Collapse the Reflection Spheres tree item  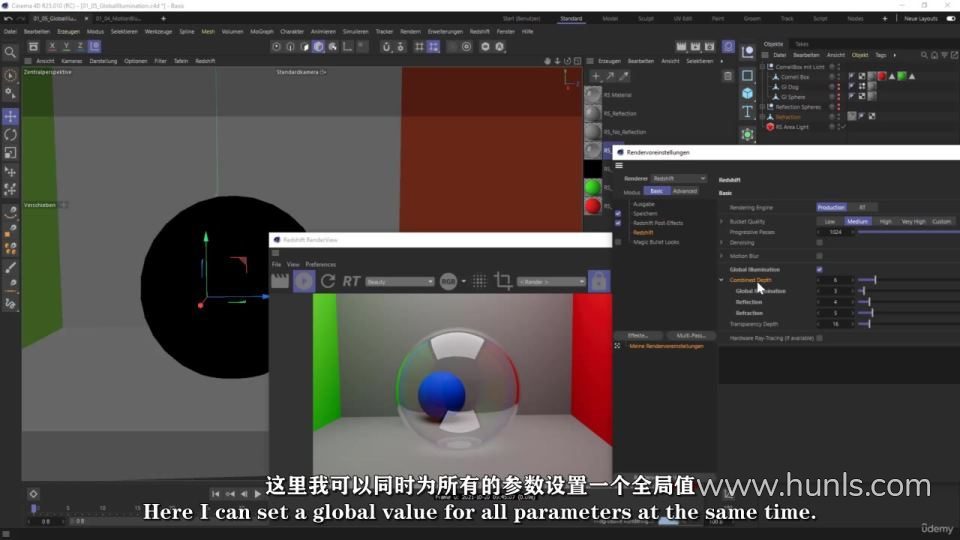tap(763, 107)
